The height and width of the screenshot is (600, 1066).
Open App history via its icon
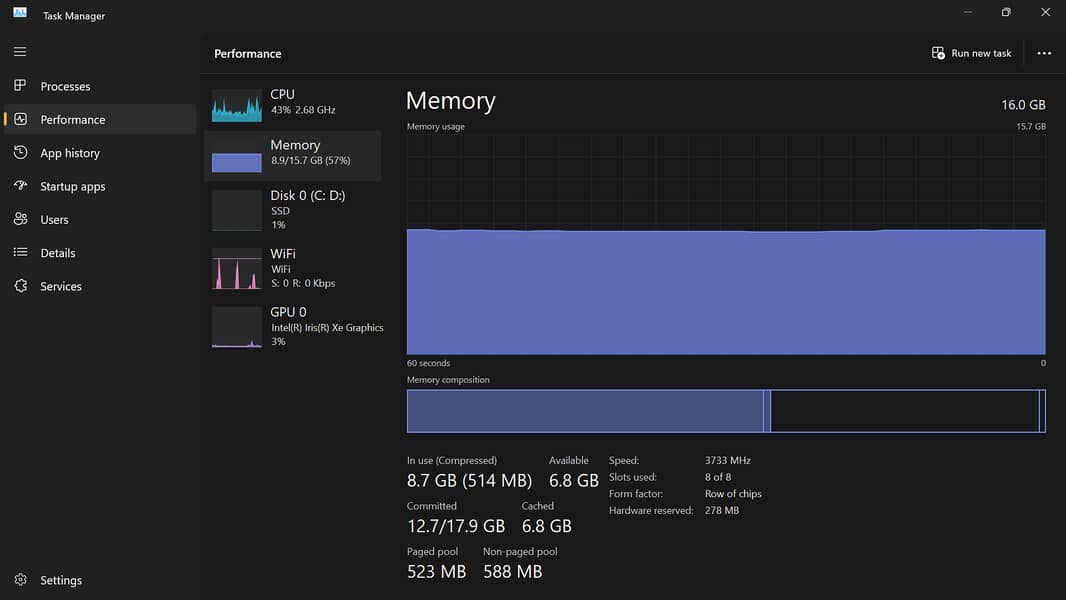[20, 153]
